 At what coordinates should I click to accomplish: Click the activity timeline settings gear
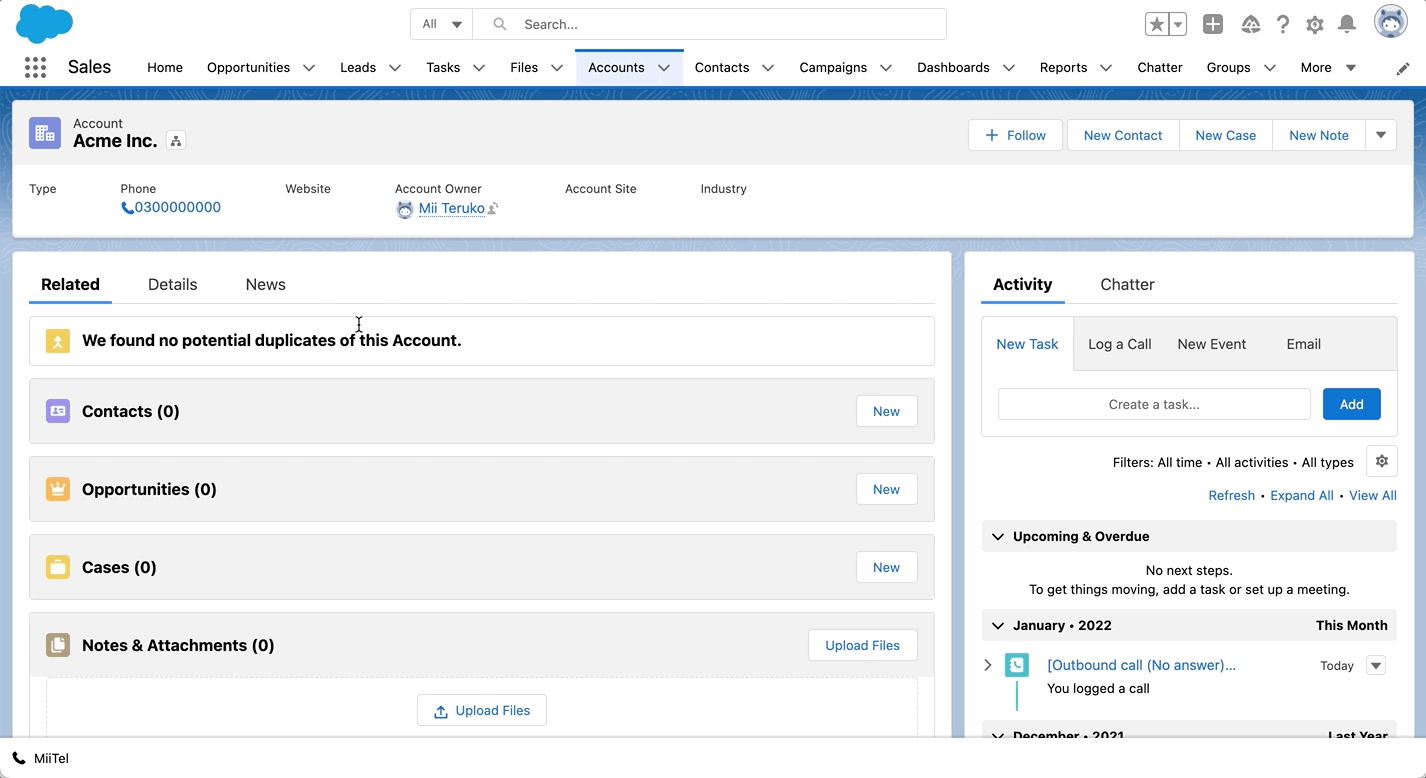click(1382, 461)
